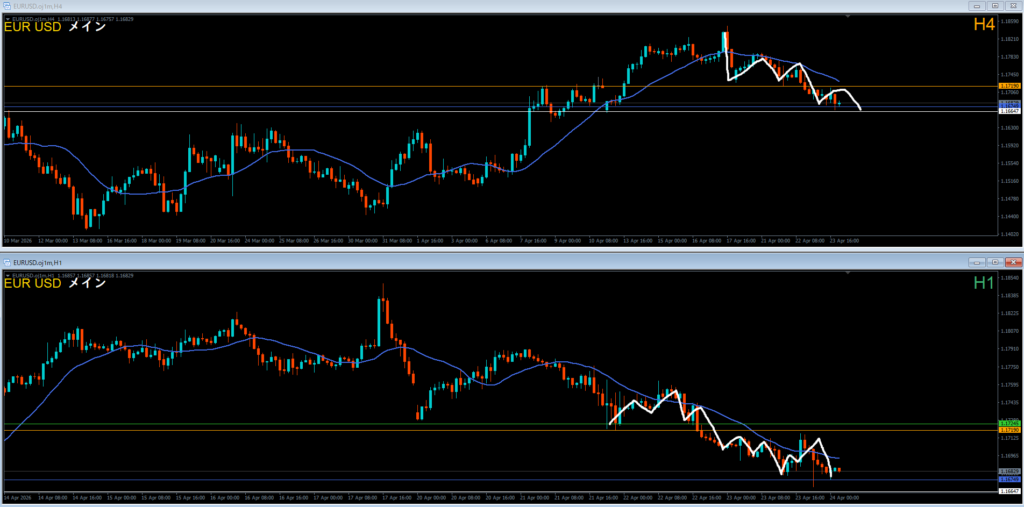Viewport: 1024px width, 507px height.
Task: Click the blue 1.16749 price tag on H1
Action: [x=1009, y=480]
